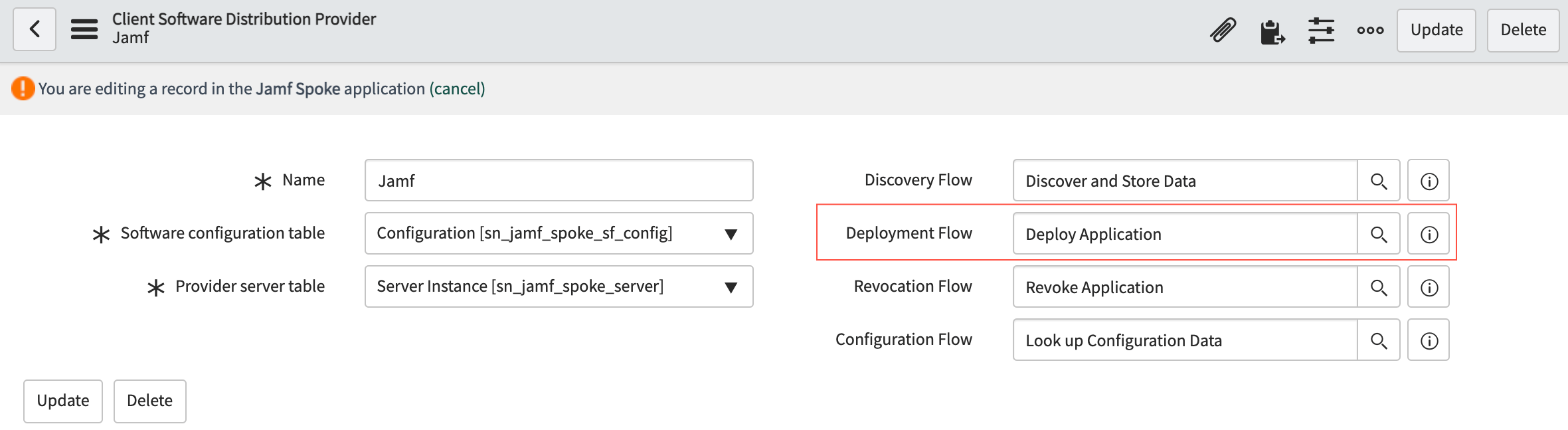Go back using the header back arrow

pyautogui.click(x=35, y=29)
